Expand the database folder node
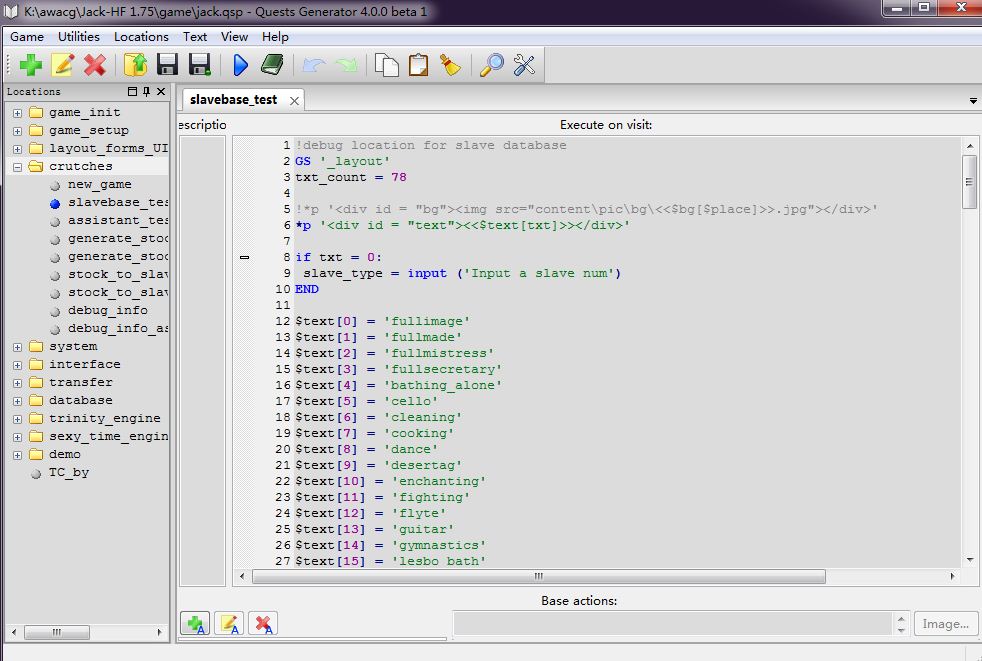Image resolution: width=982 pixels, height=661 pixels. pyautogui.click(x=17, y=401)
